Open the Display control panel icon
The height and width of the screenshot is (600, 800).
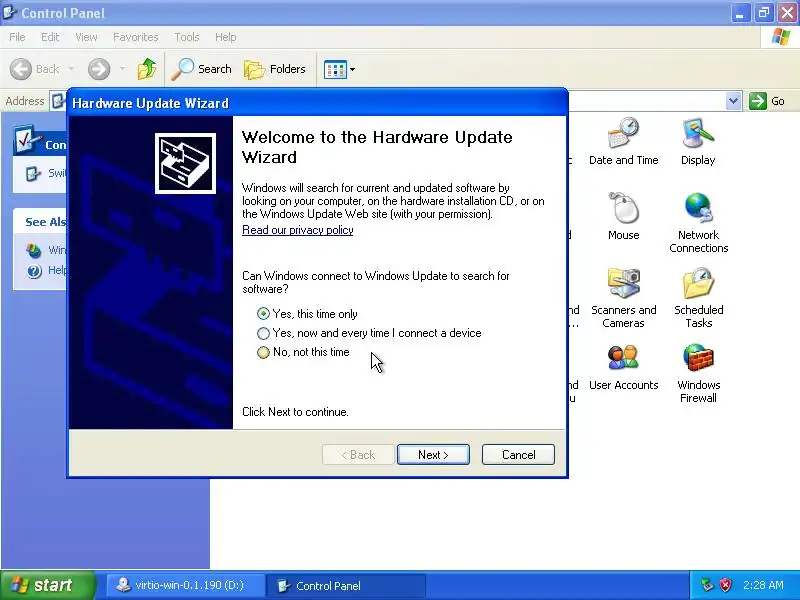[x=698, y=141]
